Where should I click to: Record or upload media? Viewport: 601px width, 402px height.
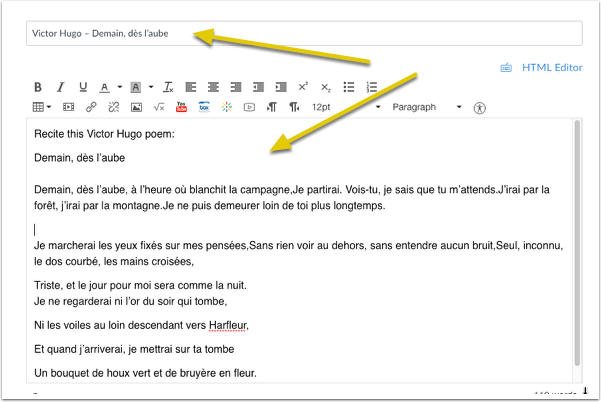pos(249,107)
